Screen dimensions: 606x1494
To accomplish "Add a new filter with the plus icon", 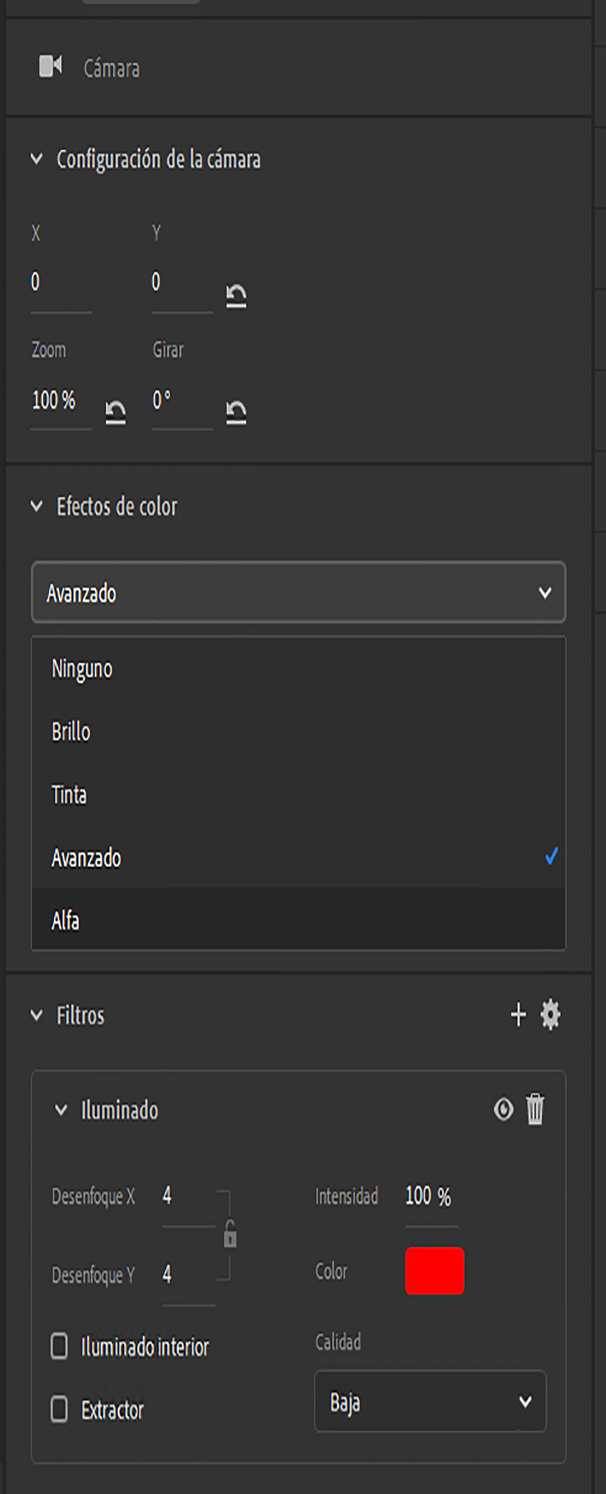I will click(519, 1015).
